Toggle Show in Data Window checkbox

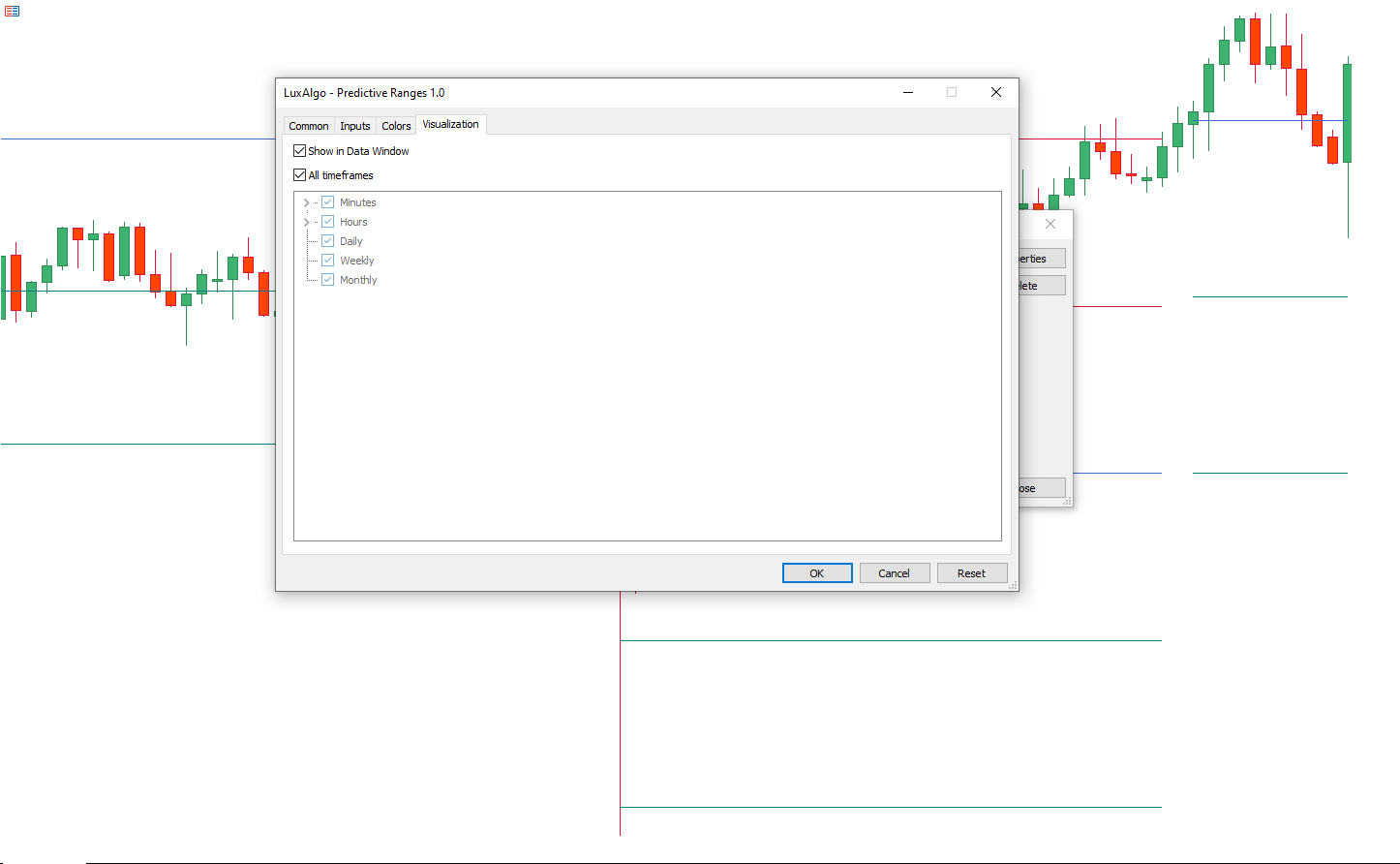(x=300, y=151)
